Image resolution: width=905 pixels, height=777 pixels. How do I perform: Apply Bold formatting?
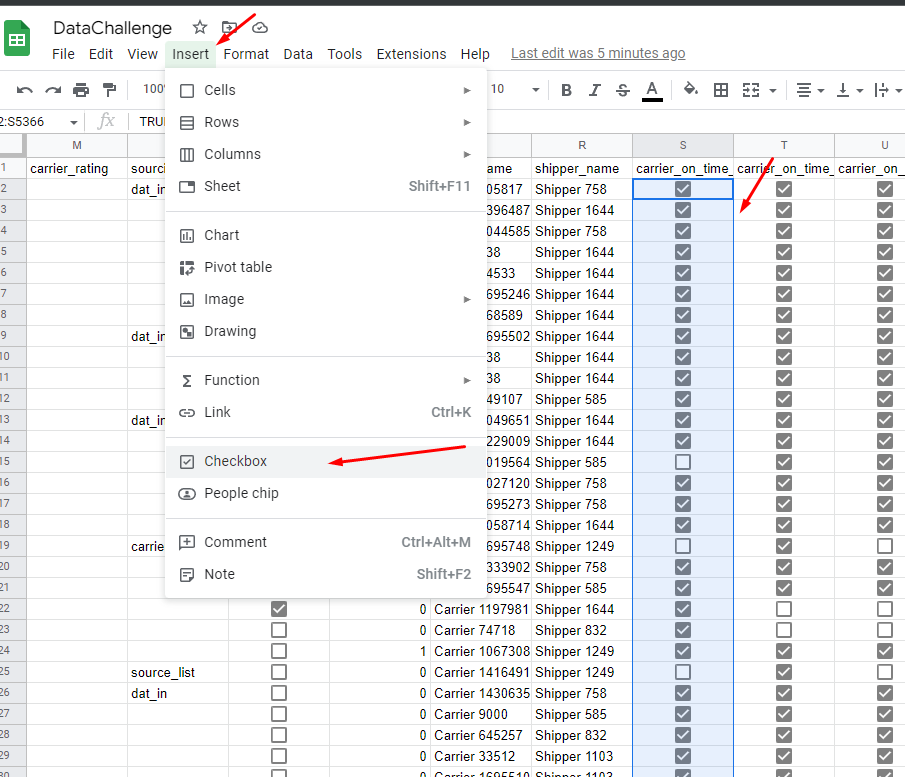(x=566, y=89)
